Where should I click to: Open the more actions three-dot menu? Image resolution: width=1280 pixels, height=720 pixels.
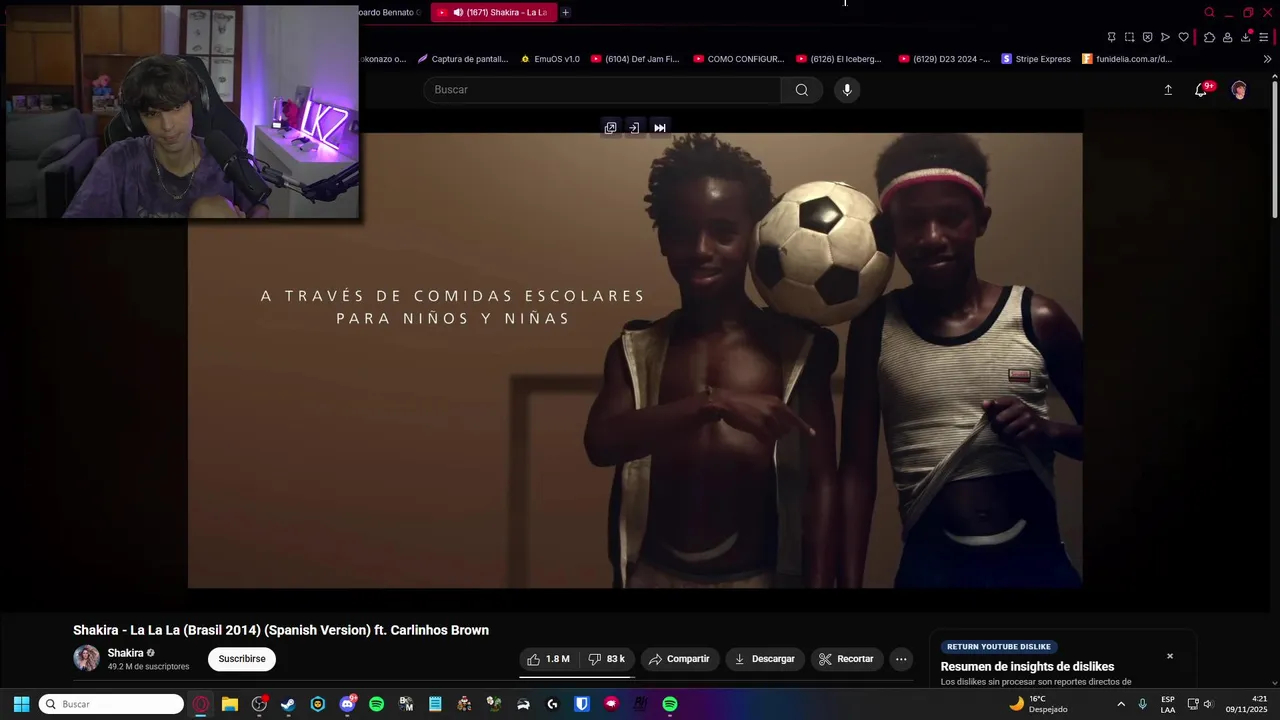click(901, 659)
